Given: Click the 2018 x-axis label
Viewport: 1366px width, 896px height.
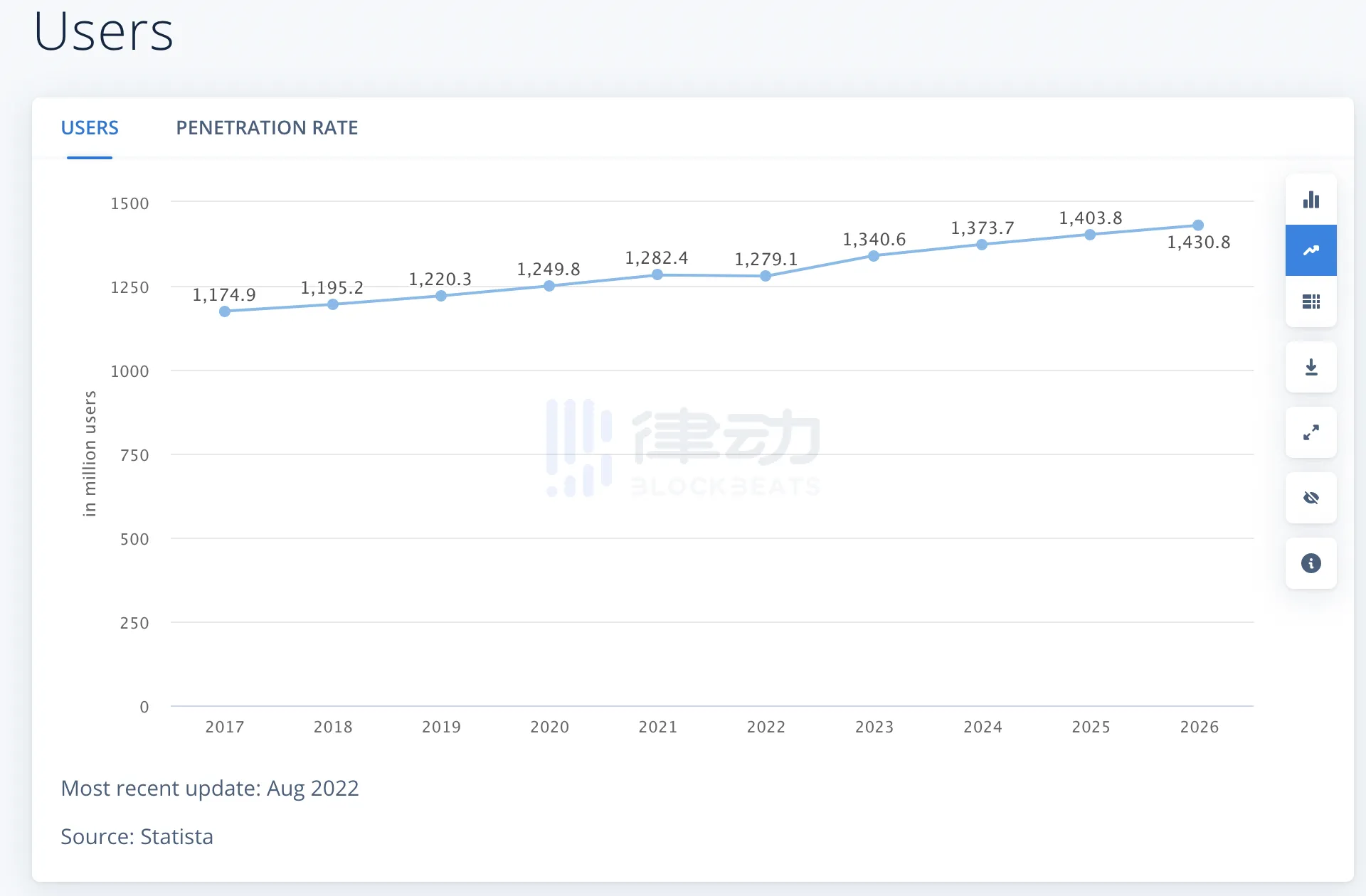Looking at the screenshot, I should 333,727.
